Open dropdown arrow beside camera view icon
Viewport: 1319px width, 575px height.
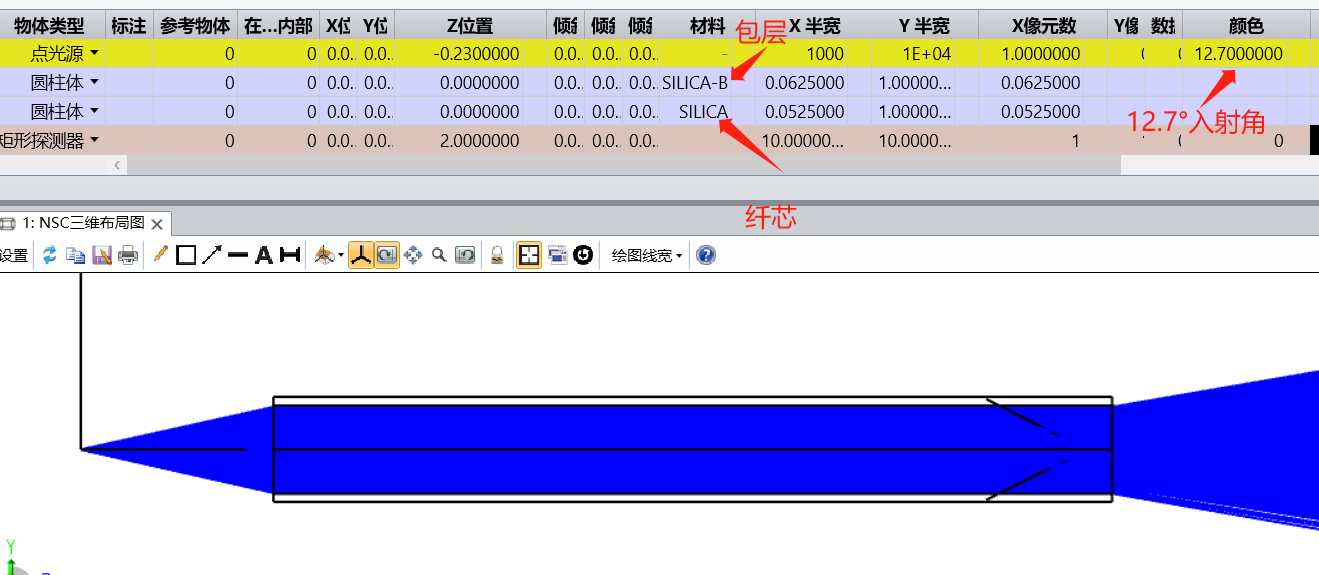point(341,255)
